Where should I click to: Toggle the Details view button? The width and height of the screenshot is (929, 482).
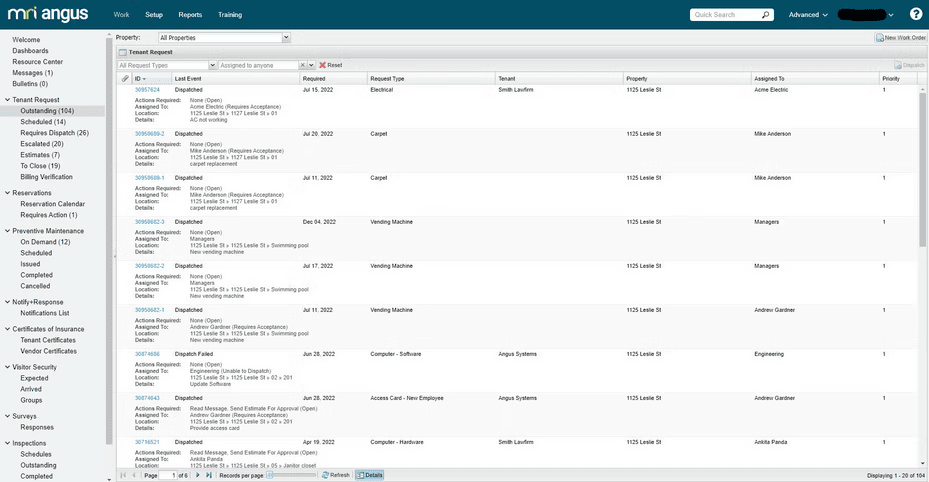pos(369,475)
